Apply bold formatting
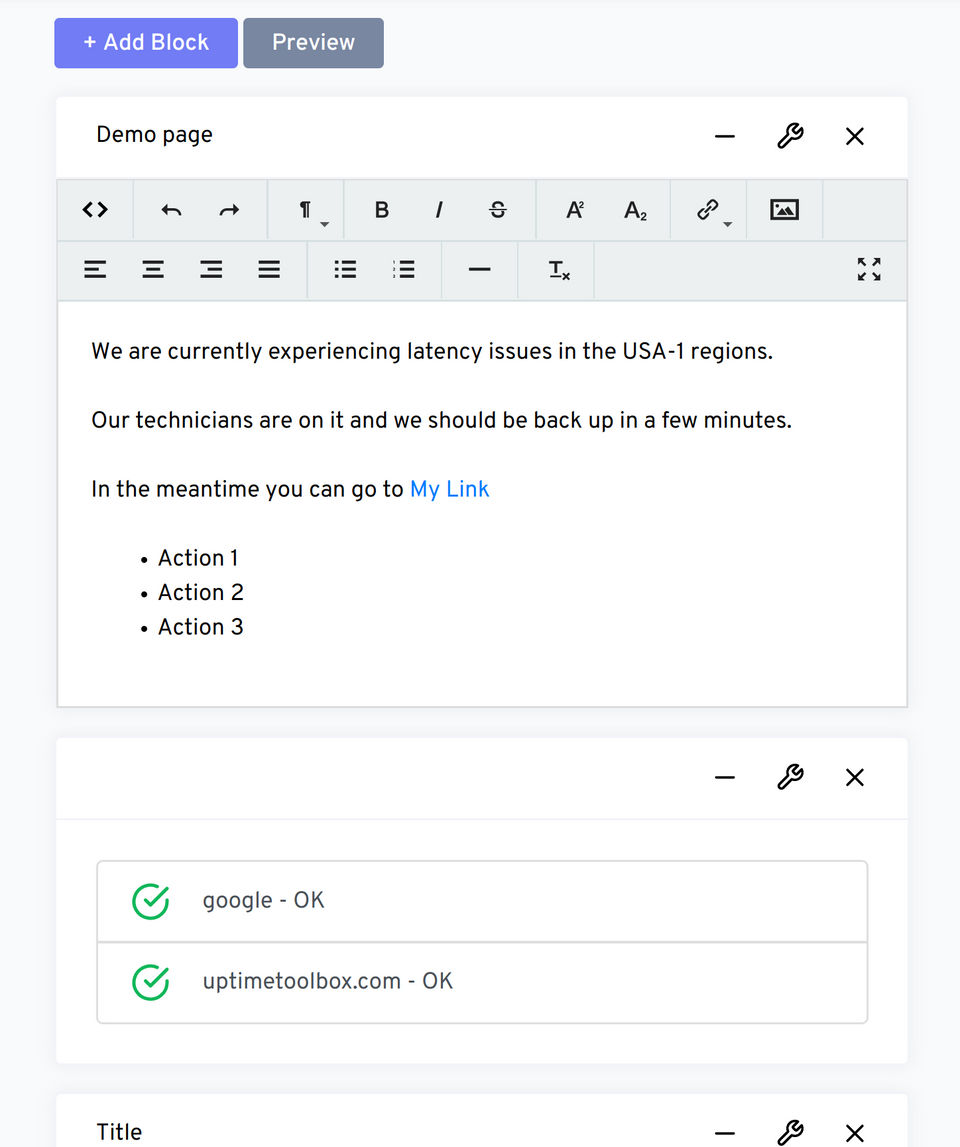This screenshot has width=960, height=1147. tap(381, 211)
